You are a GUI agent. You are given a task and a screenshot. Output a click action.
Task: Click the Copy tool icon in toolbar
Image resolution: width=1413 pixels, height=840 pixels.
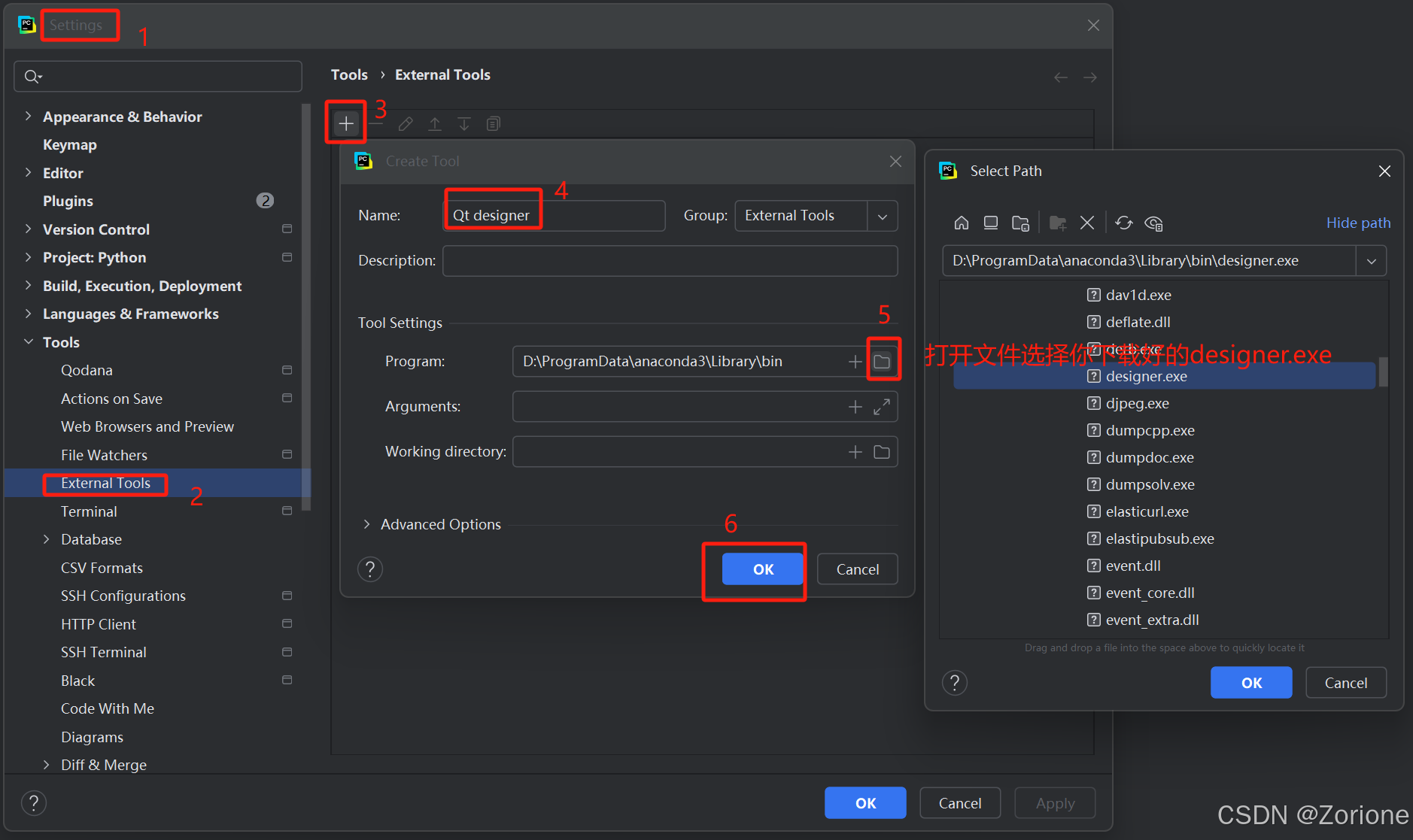494,124
